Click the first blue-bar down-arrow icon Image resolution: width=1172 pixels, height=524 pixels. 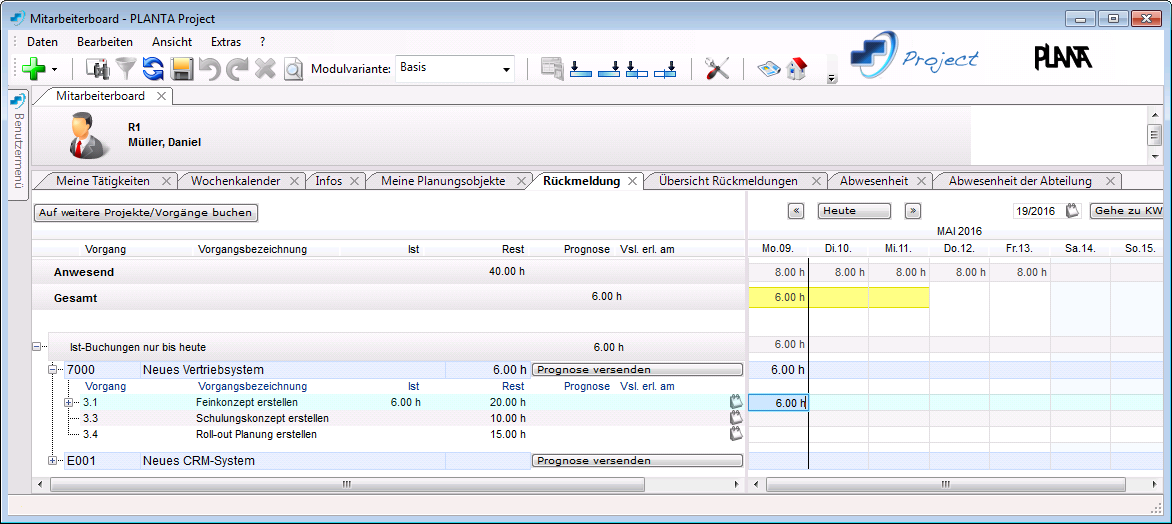click(580, 69)
